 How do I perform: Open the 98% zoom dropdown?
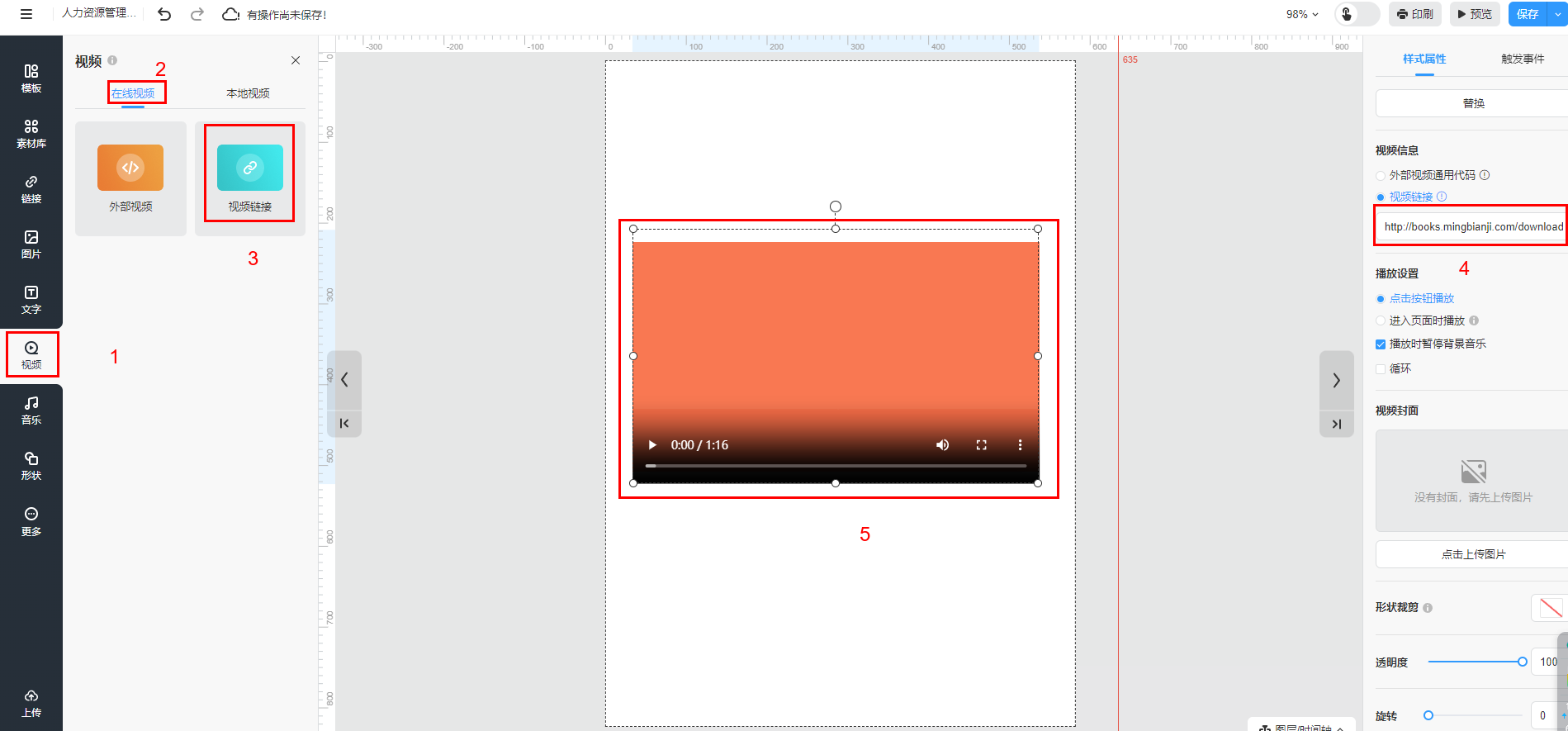pyautogui.click(x=1302, y=14)
